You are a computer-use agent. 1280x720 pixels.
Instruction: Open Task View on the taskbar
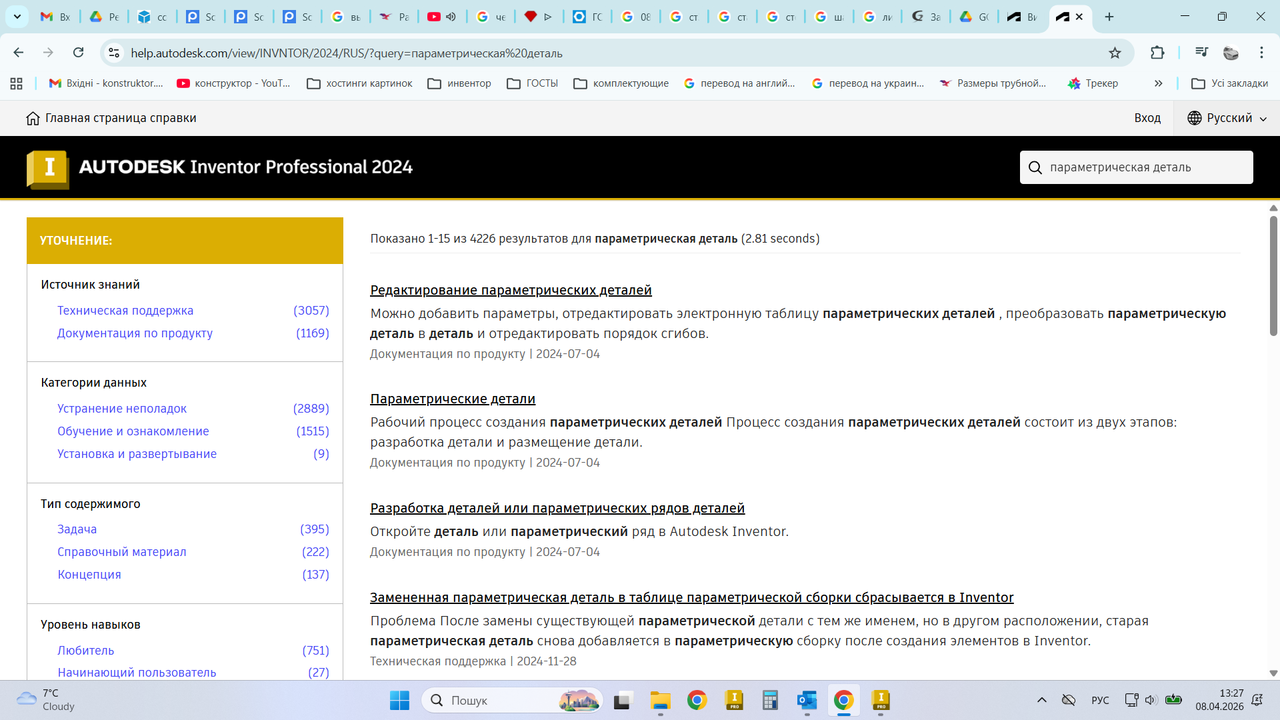coord(623,700)
